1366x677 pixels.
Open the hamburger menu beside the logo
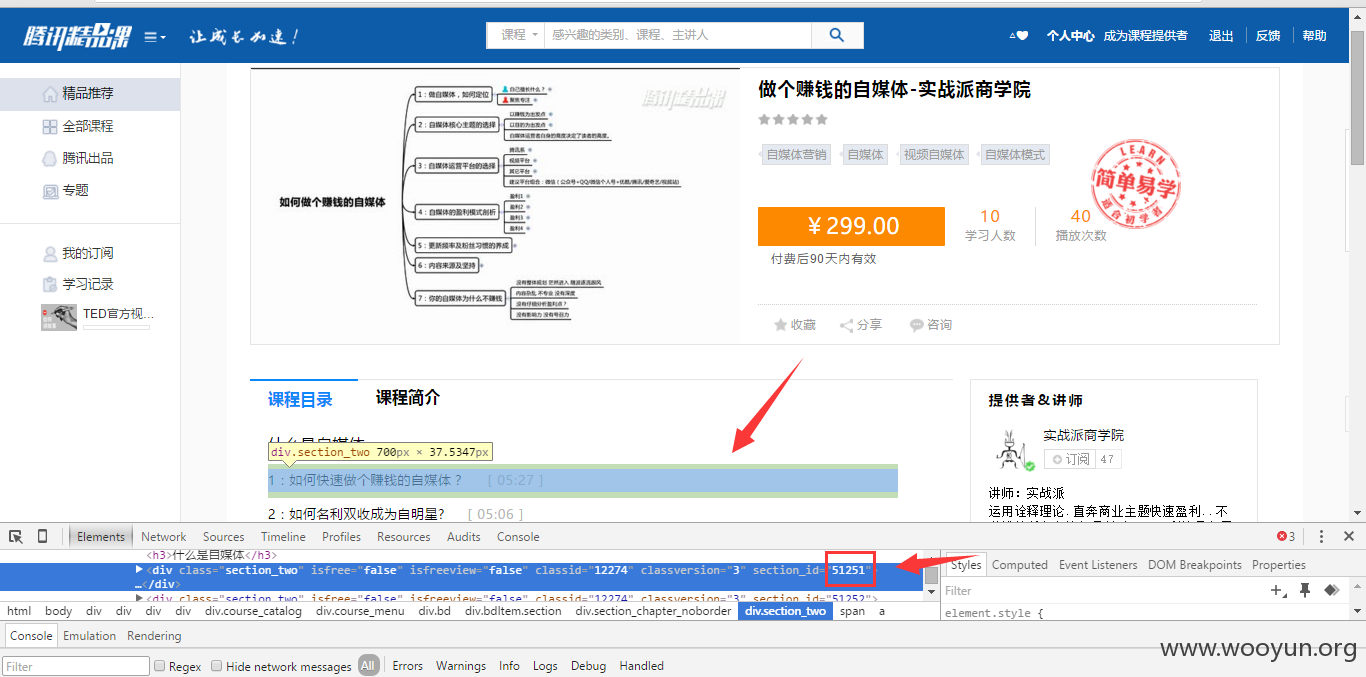pos(154,37)
